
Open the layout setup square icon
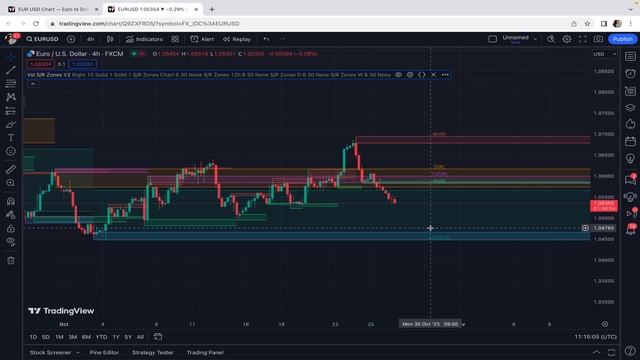point(493,39)
